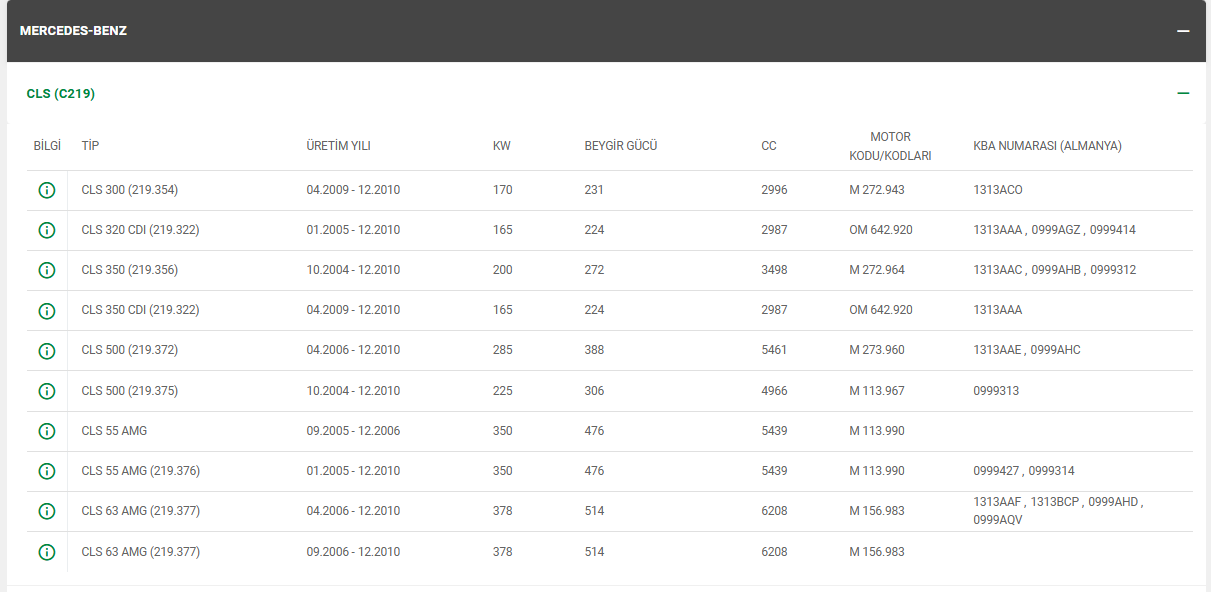Image resolution: width=1211 pixels, height=592 pixels.
Task: Open info for CLS 320 CDI (219.322)
Action: pyautogui.click(x=46, y=230)
